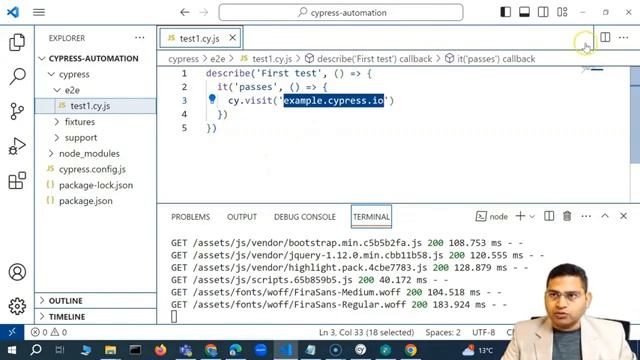640x360 pixels.
Task: Open remote window indicator in status bar
Action: tap(12, 332)
